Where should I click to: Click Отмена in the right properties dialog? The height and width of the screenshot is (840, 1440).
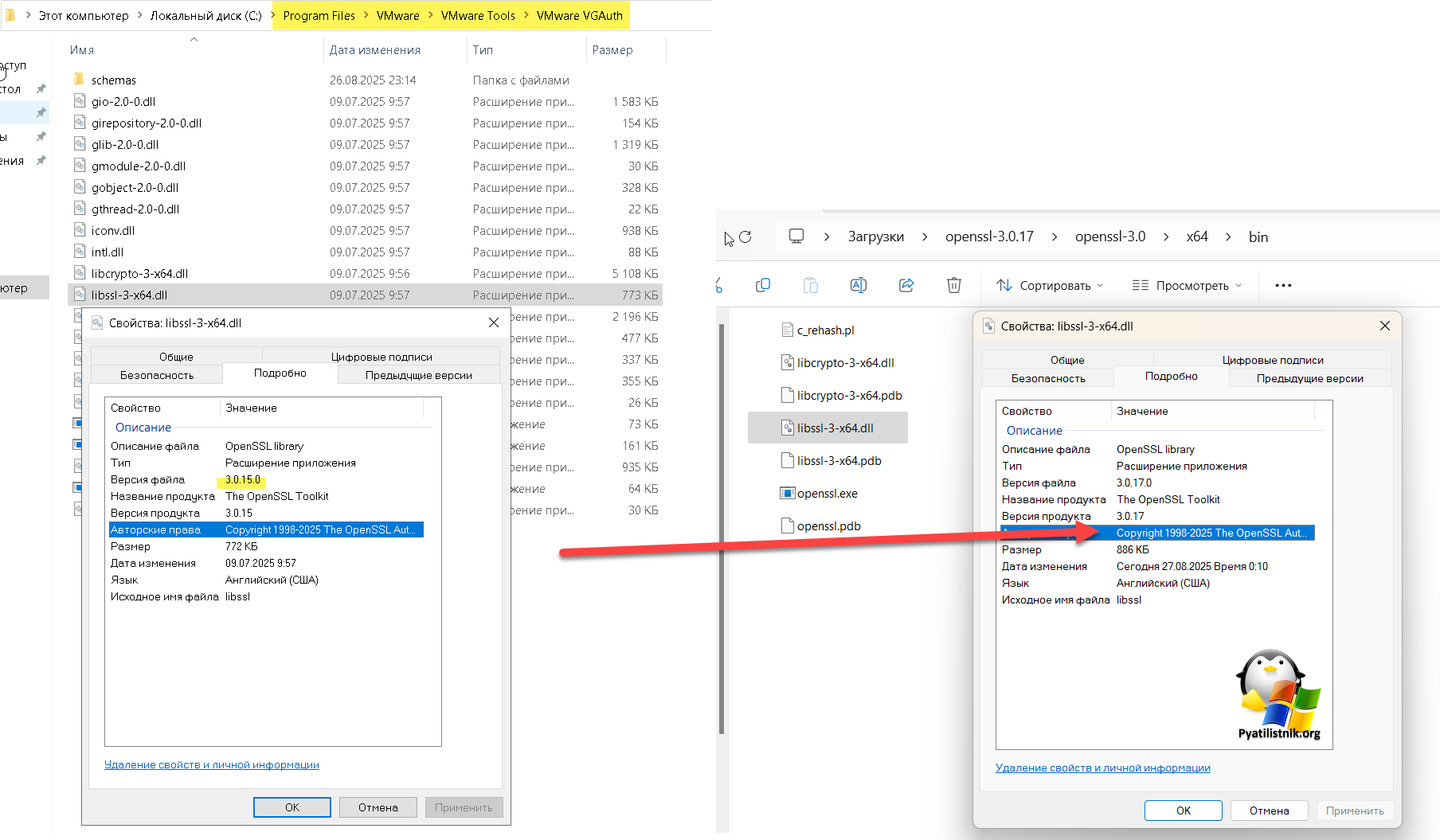click(x=1270, y=811)
